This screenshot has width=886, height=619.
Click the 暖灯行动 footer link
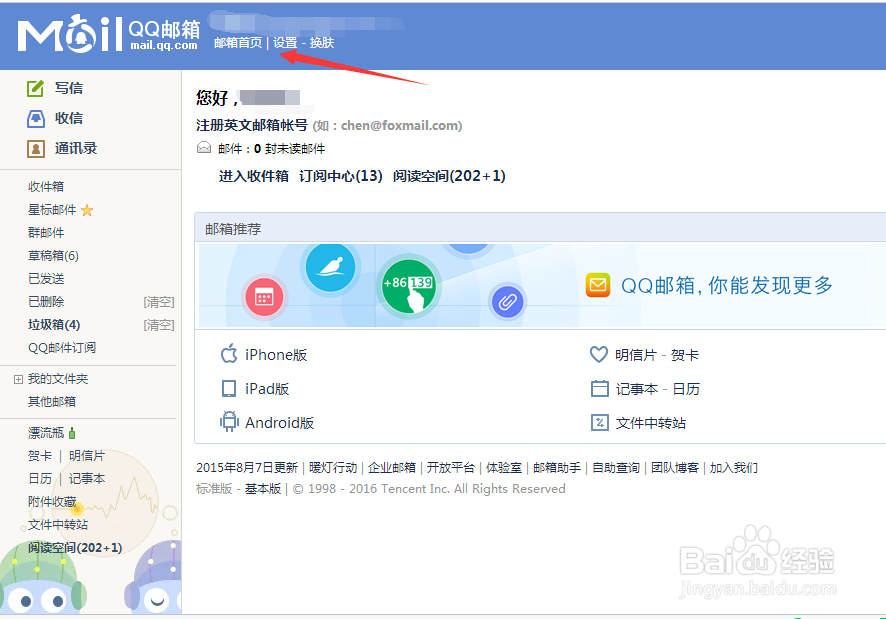pos(333,468)
